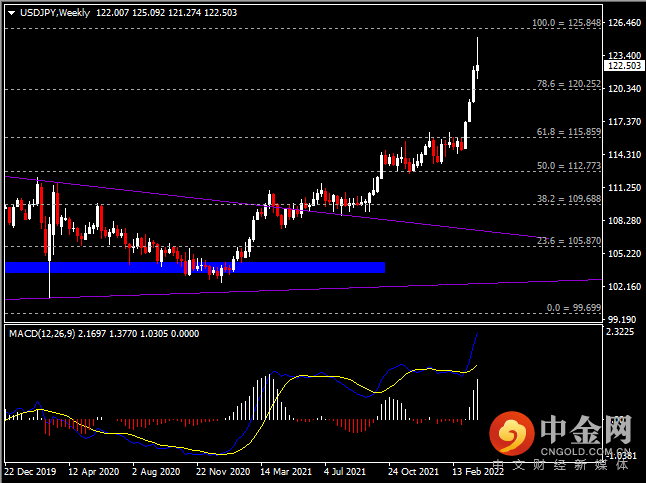Click the 126.460 price axis value
The height and width of the screenshot is (483, 646).
pos(625,23)
